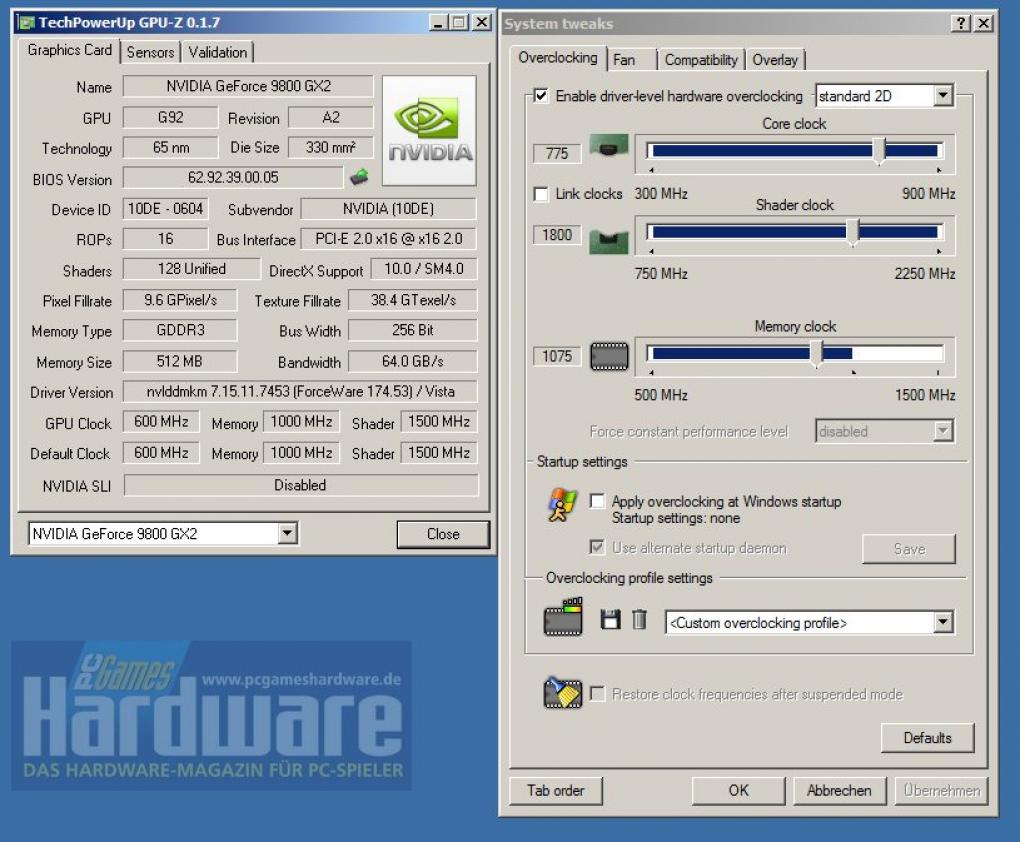1020x842 pixels.
Task: Switch to the Sensors tab
Action: [x=150, y=52]
